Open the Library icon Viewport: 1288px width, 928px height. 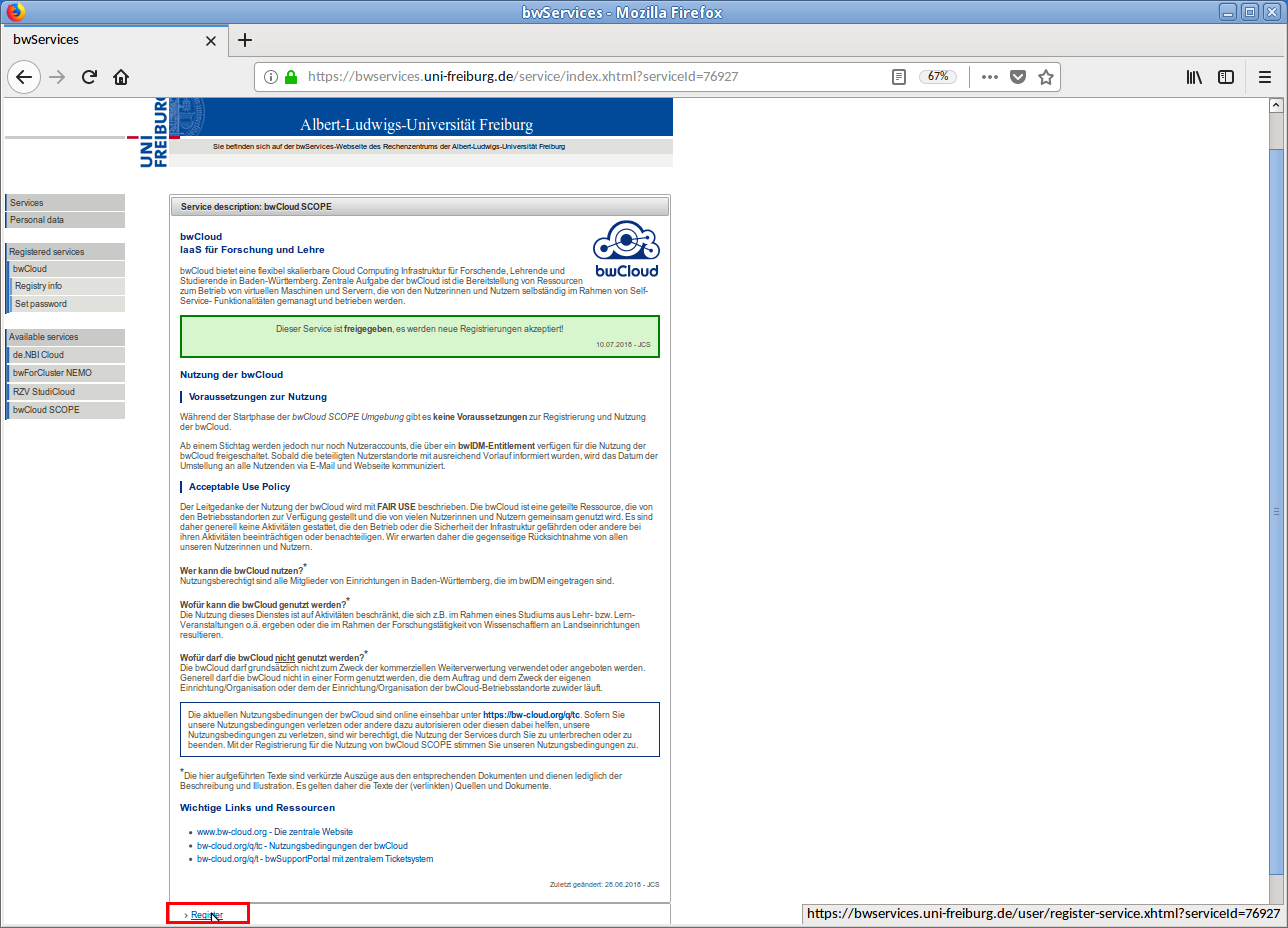pyautogui.click(x=1194, y=77)
